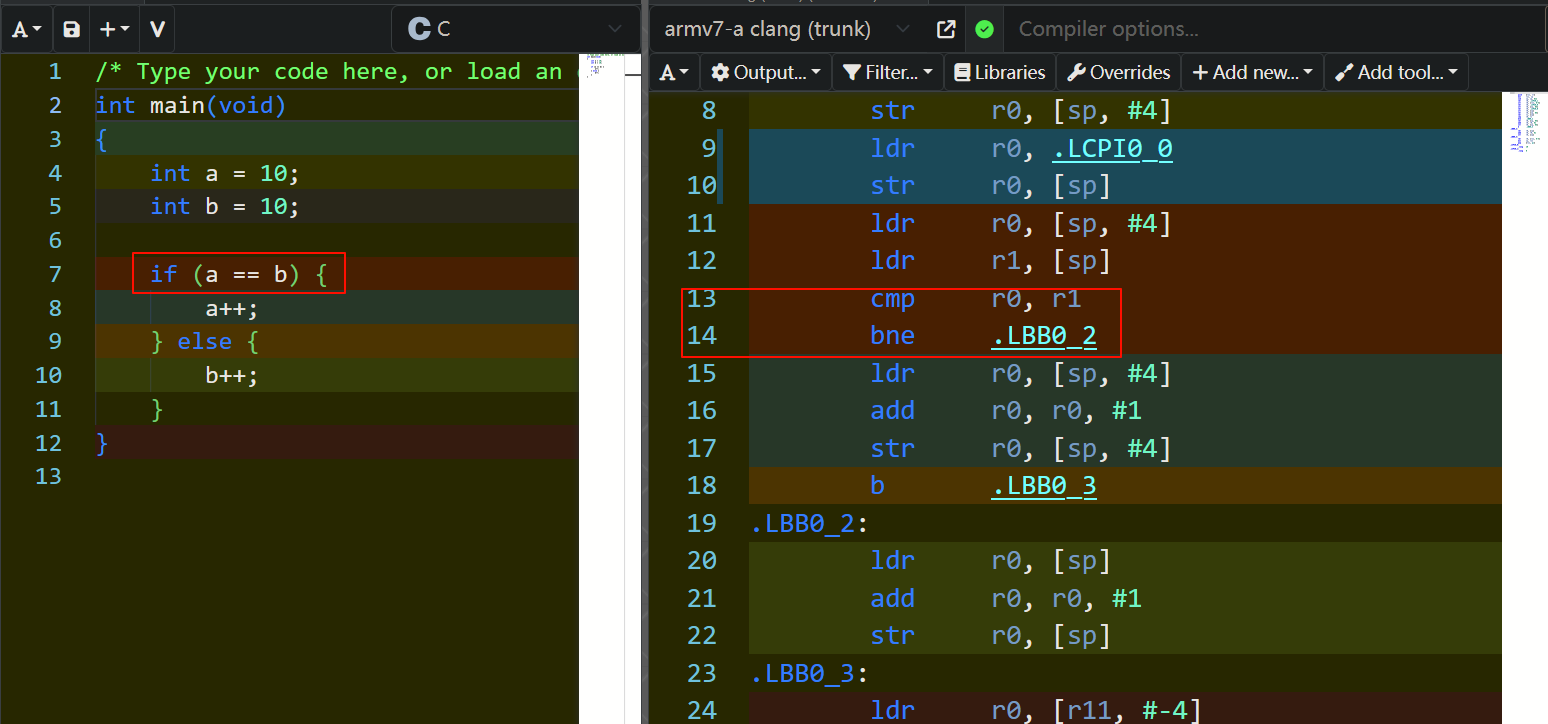The height and width of the screenshot is (724, 1548).
Task: Toggle Vim mode with the V button
Action: pos(157,30)
